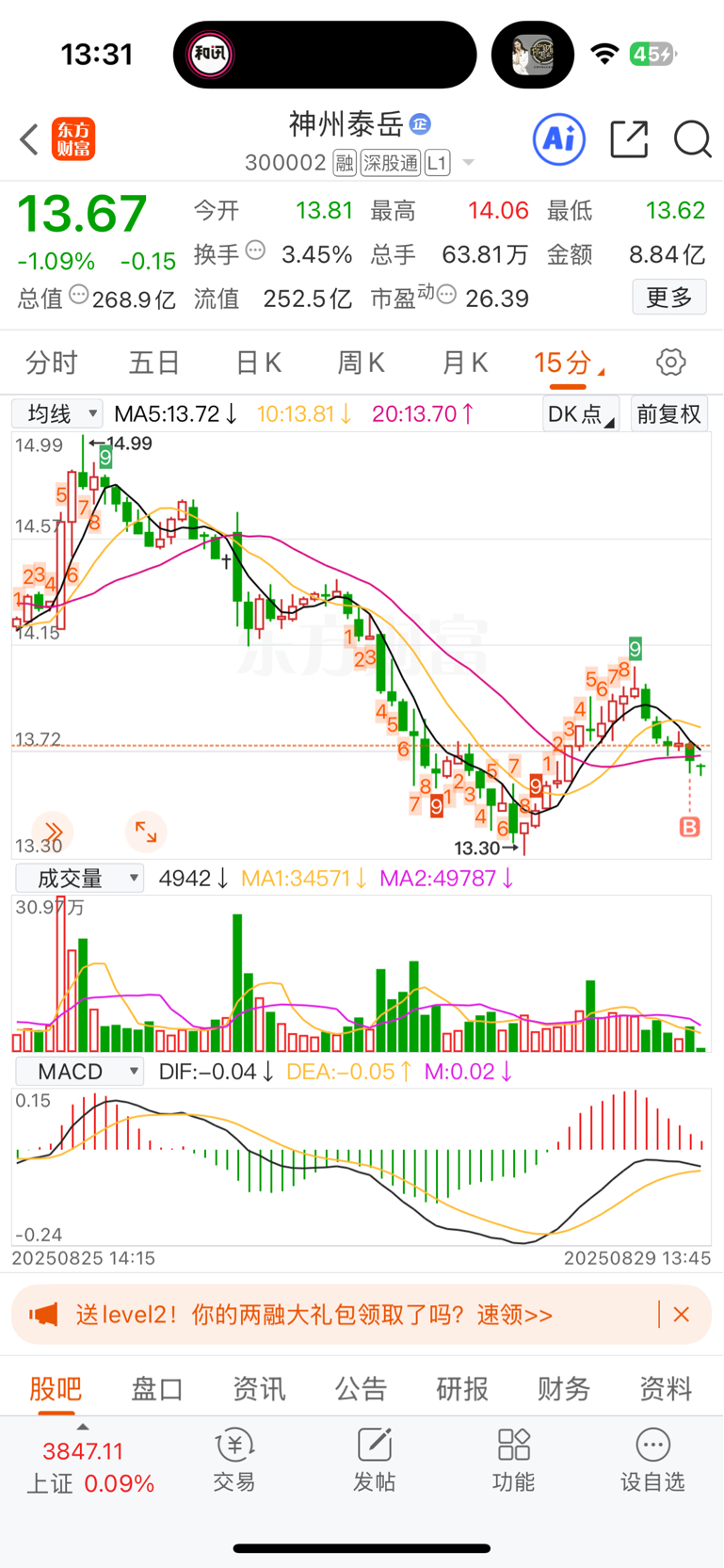Tap the share export icon
The height and width of the screenshot is (1568, 724).
click(x=629, y=139)
